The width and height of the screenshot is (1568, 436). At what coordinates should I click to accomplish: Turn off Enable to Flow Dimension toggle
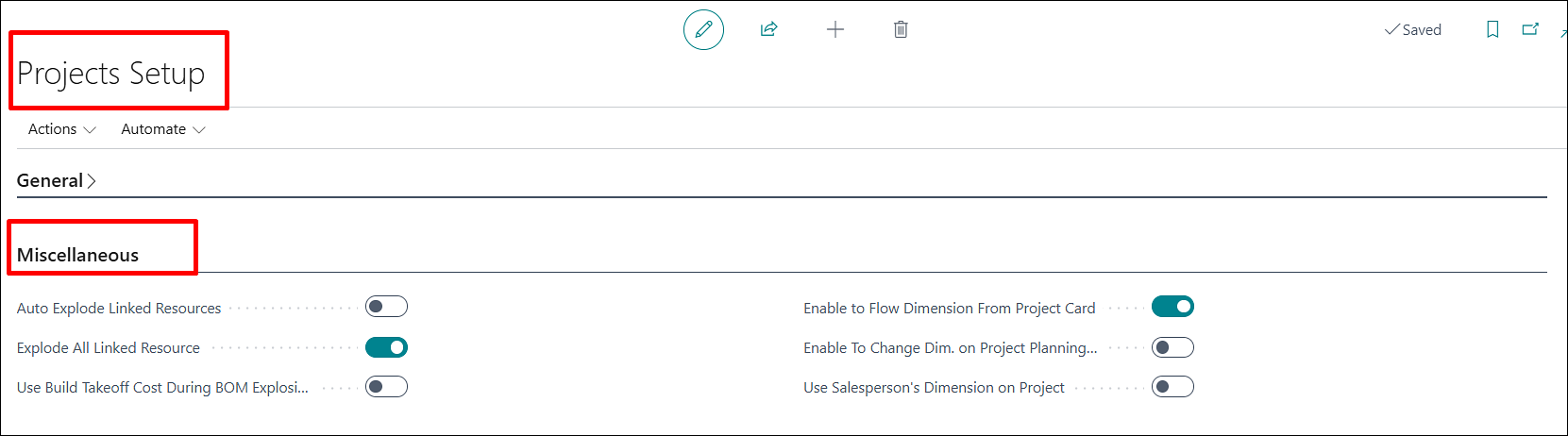1172,307
